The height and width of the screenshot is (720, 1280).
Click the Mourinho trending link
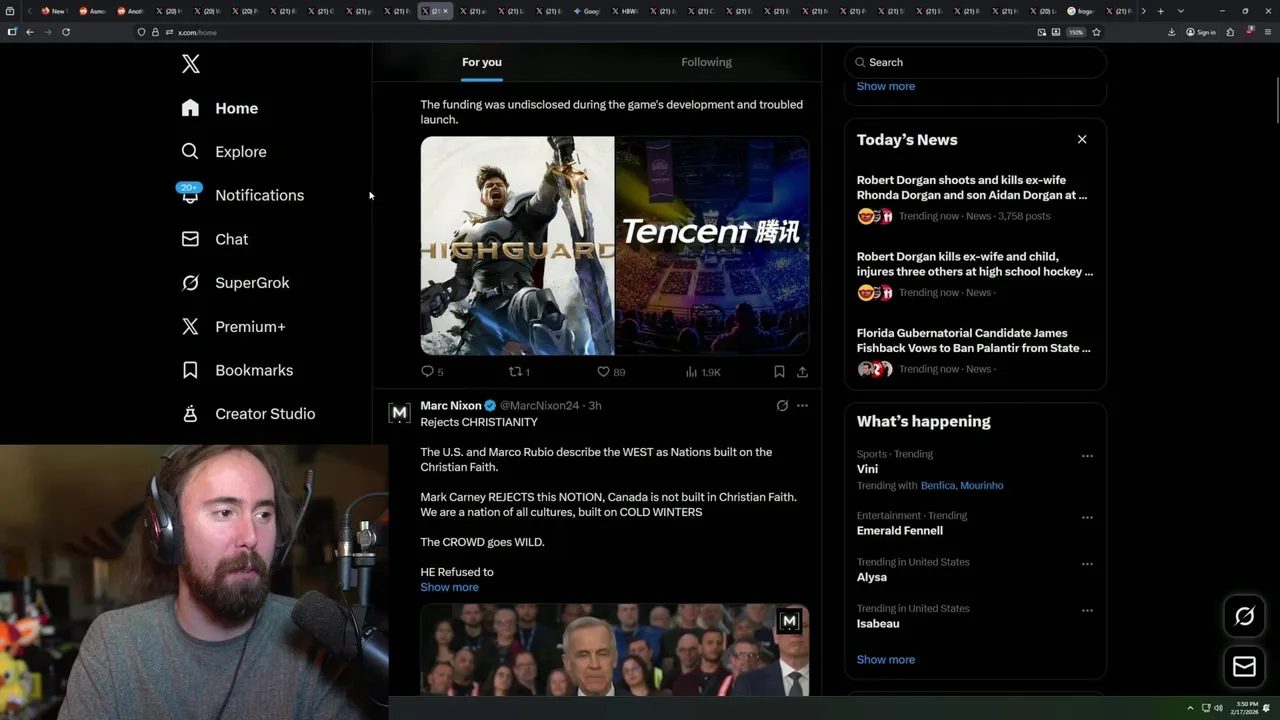tap(981, 486)
